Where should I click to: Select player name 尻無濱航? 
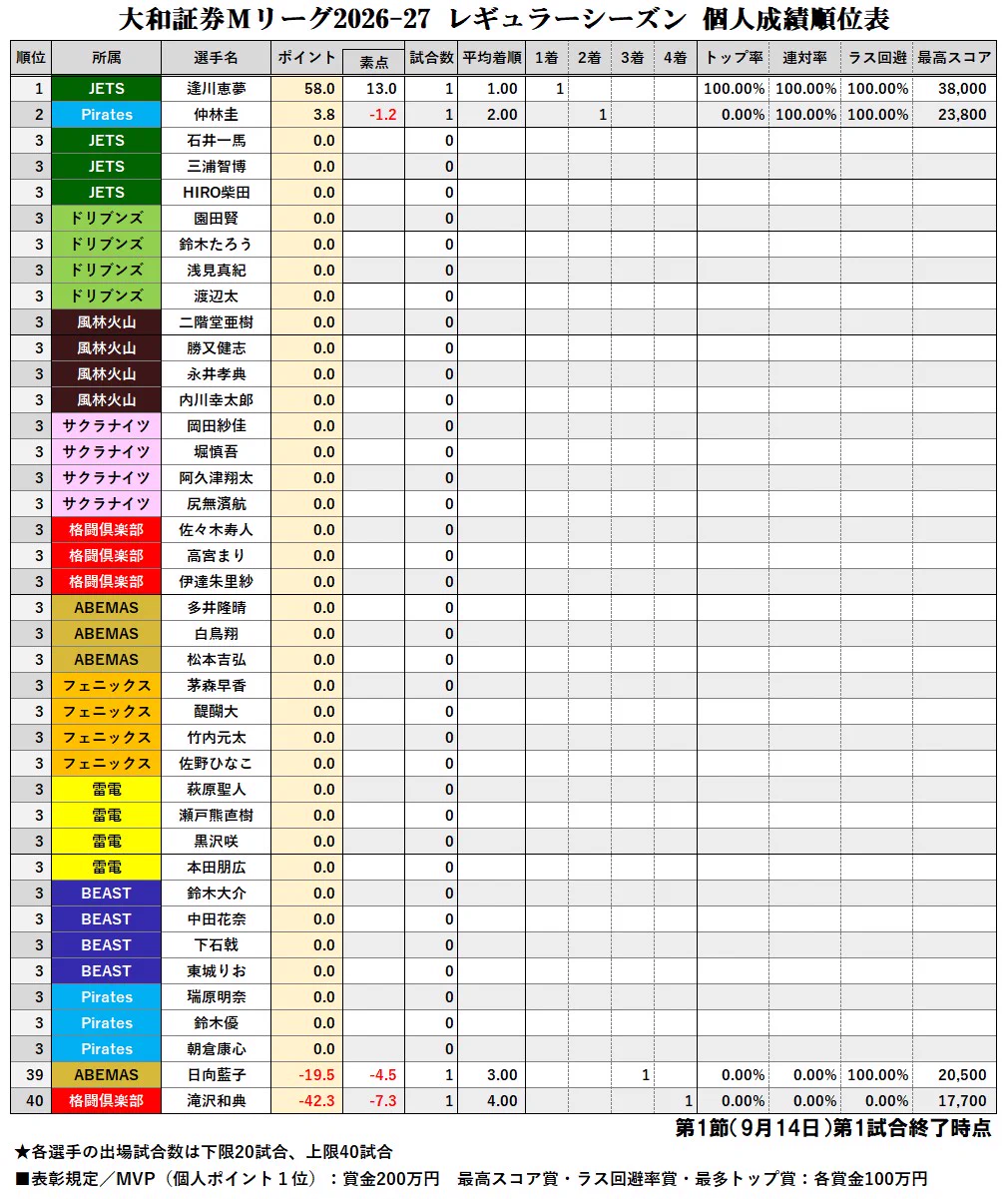pyautogui.click(x=216, y=504)
